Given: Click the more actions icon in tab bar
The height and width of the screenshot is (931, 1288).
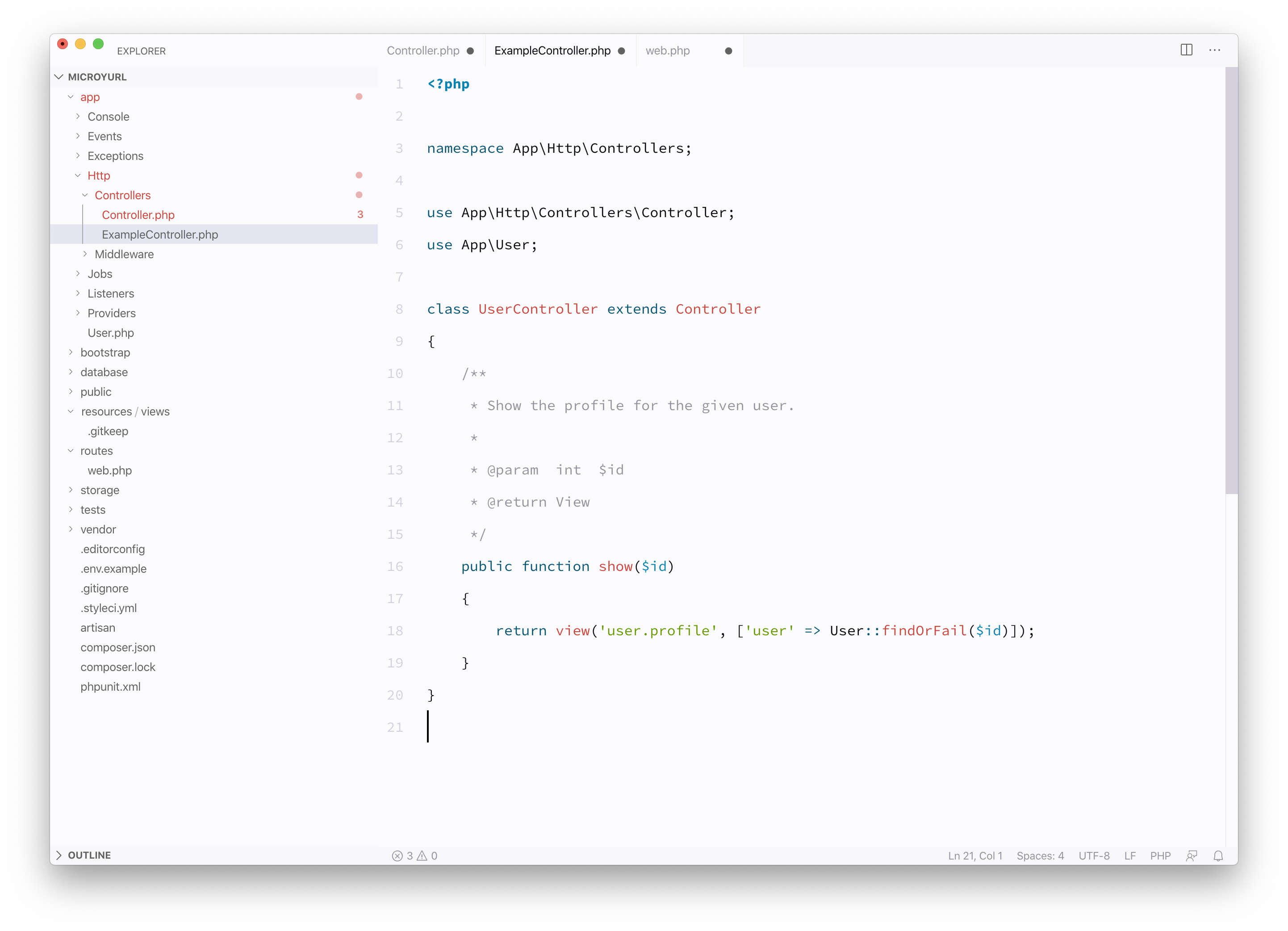Looking at the screenshot, I should click(x=1215, y=50).
